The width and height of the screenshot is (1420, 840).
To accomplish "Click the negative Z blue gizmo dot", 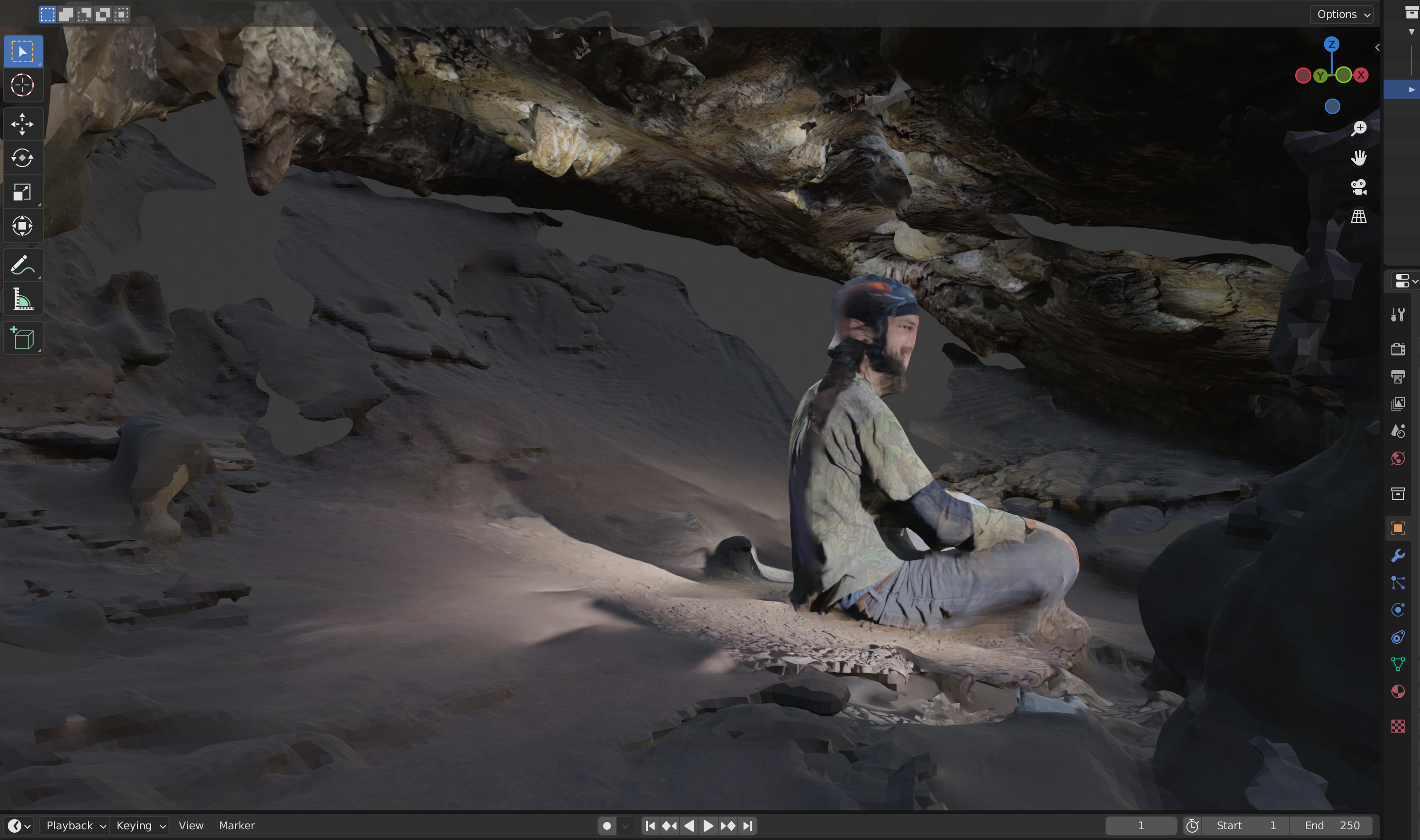I will (1332, 106).
